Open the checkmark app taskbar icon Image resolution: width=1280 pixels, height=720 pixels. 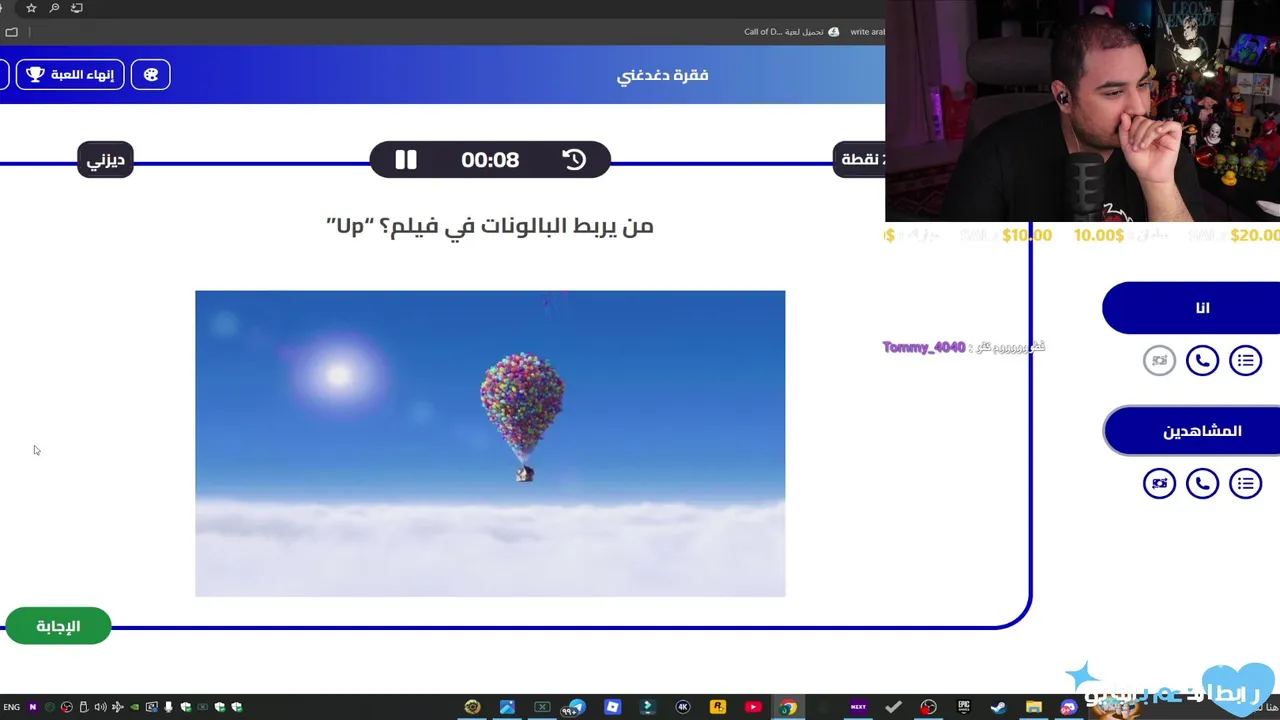(893, 707)
